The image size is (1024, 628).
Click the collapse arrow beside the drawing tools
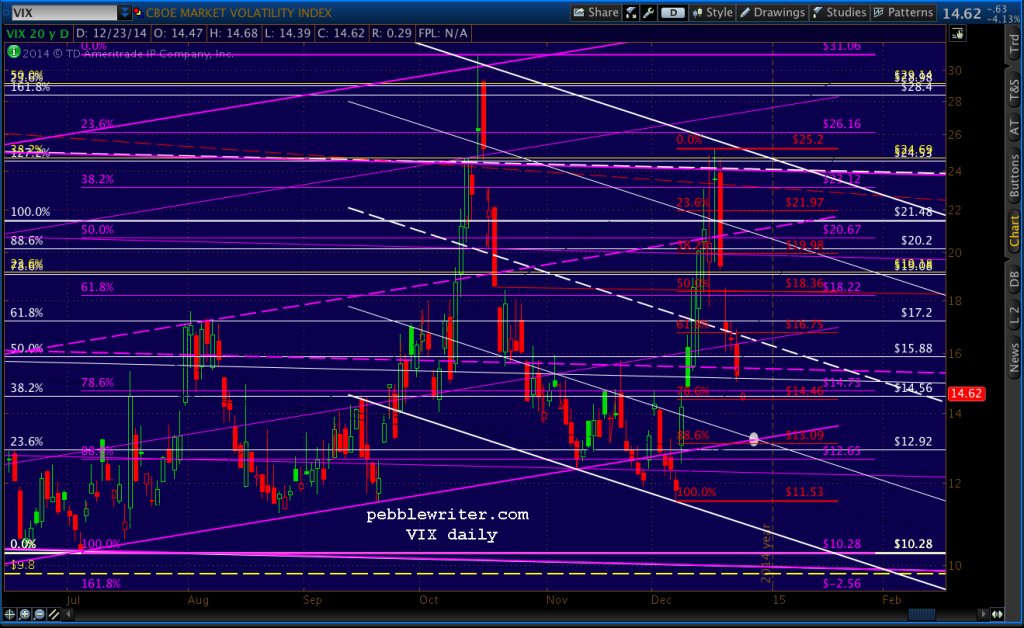coord(68,614)
